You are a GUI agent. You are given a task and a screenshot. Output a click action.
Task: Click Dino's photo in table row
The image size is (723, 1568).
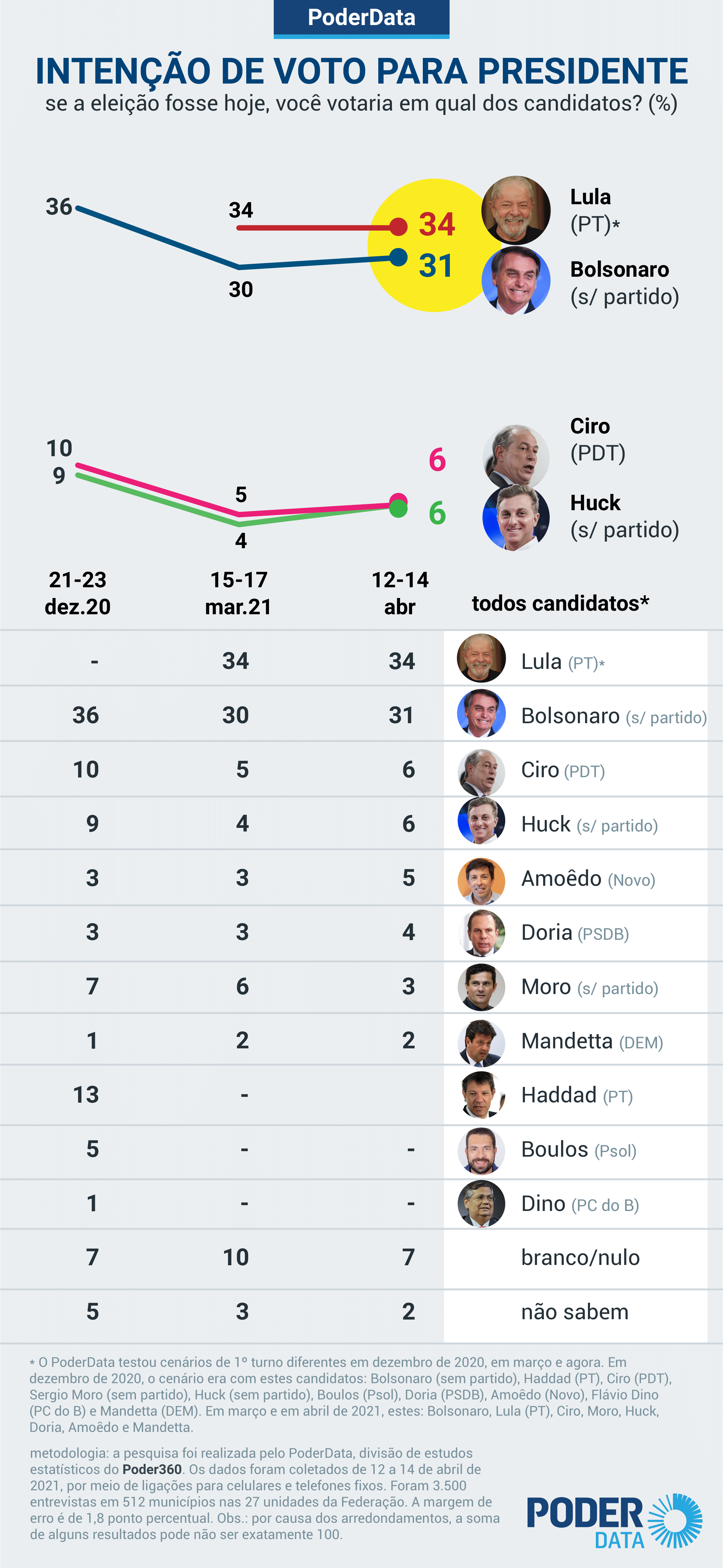coord(481,1204)
